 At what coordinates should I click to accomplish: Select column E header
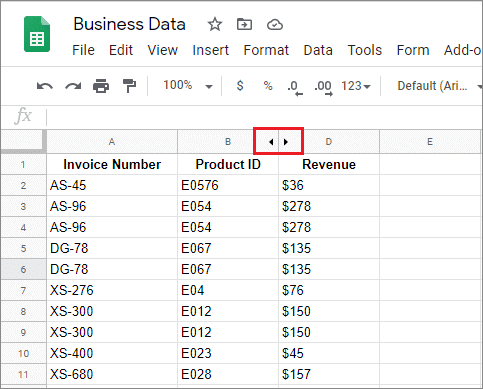coord(430,142)
